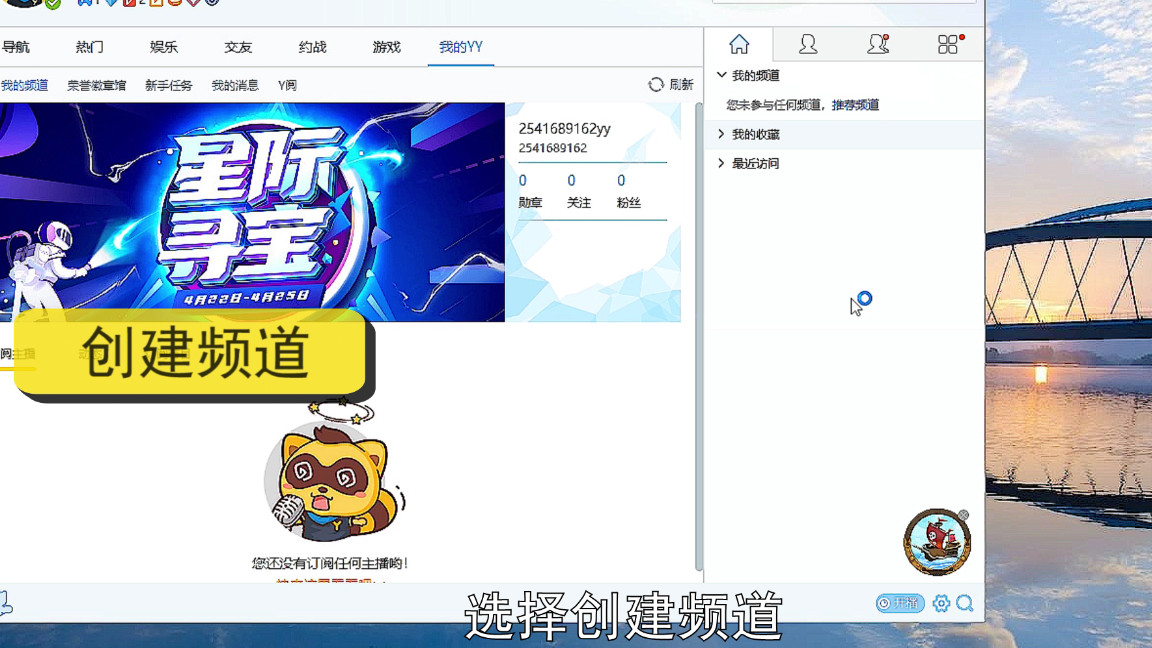Open the 荣誉徽章馆 sub-tab
Image resolution: width=1152 pixels, height=648 pixels.
[x=96, y=85]
